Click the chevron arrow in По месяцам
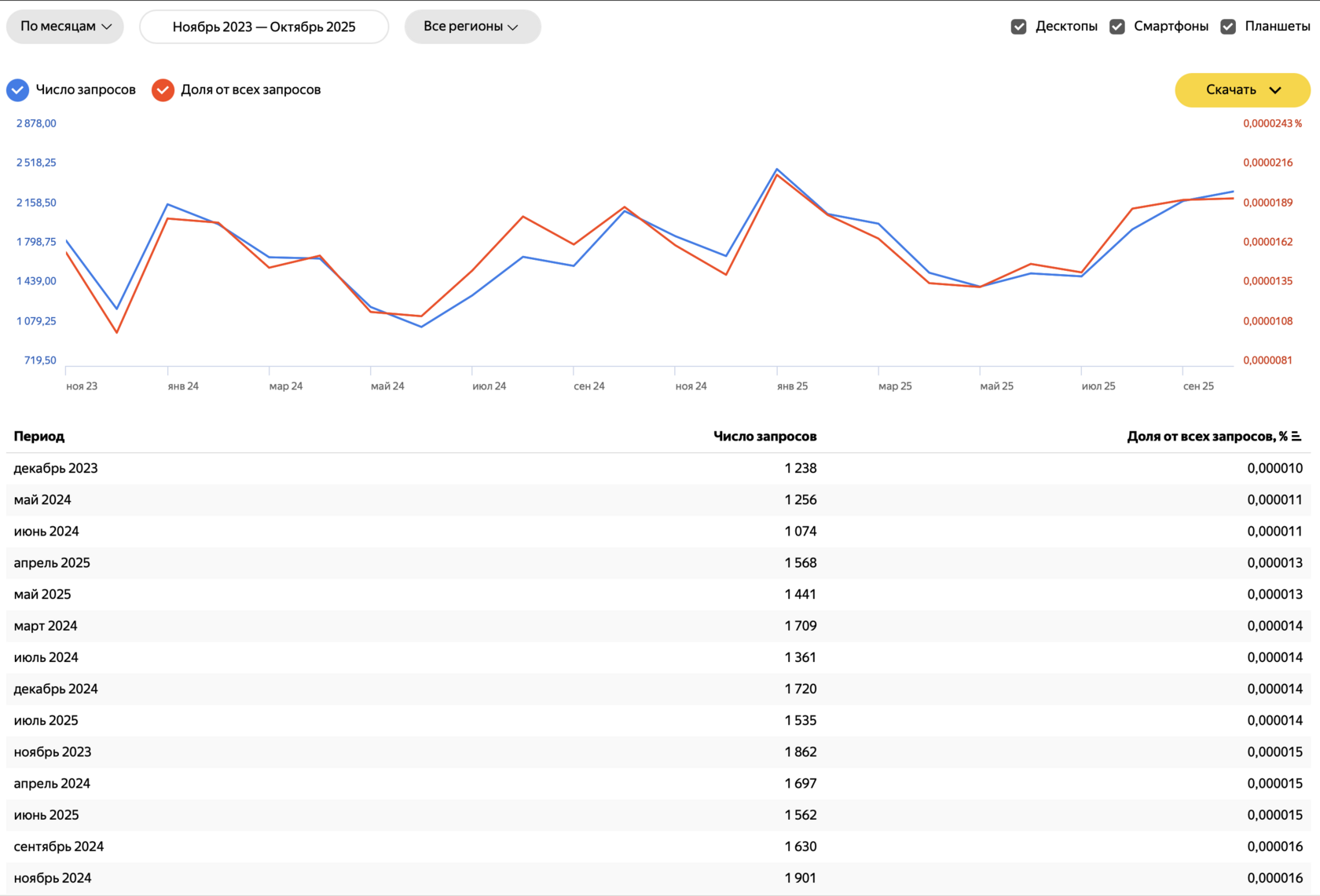Viewport: 1320px width, 896px height. click(x=107, y=27)
